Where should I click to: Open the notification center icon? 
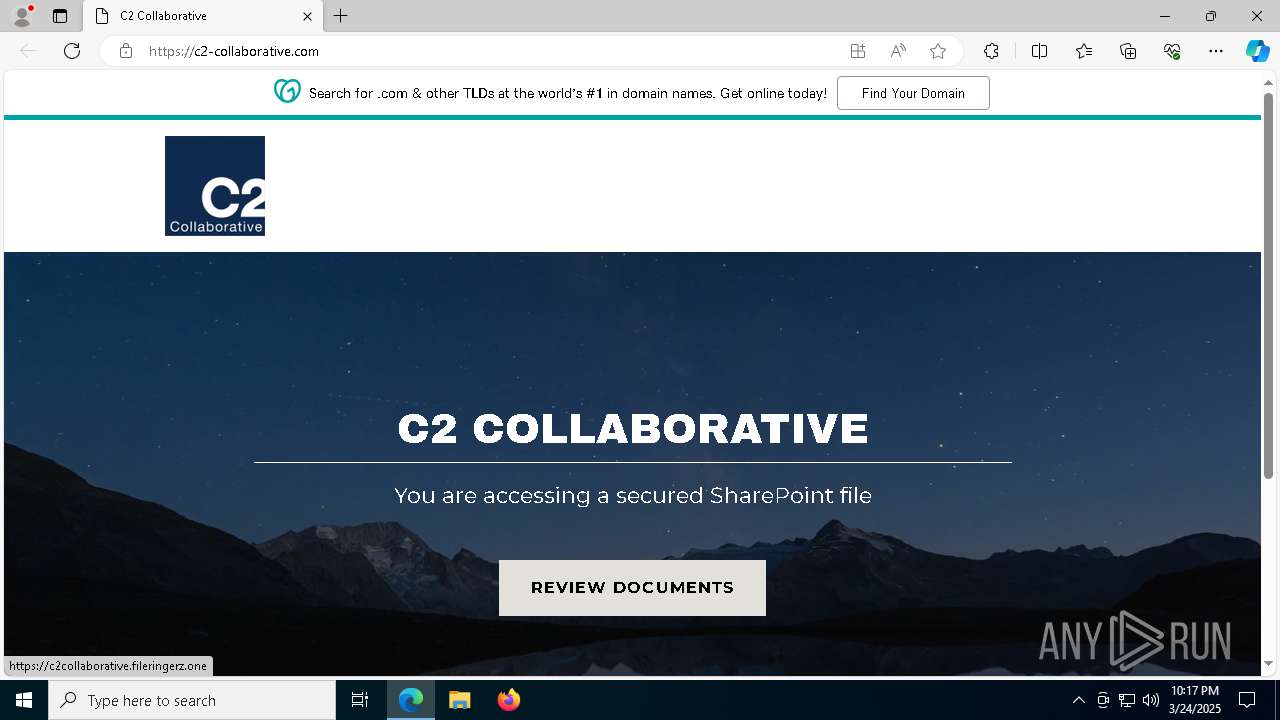[1247, 700]
